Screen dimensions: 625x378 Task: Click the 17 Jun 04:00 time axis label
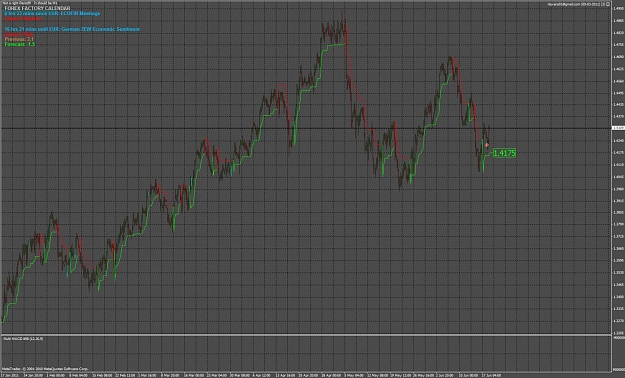tap(491, 375)
